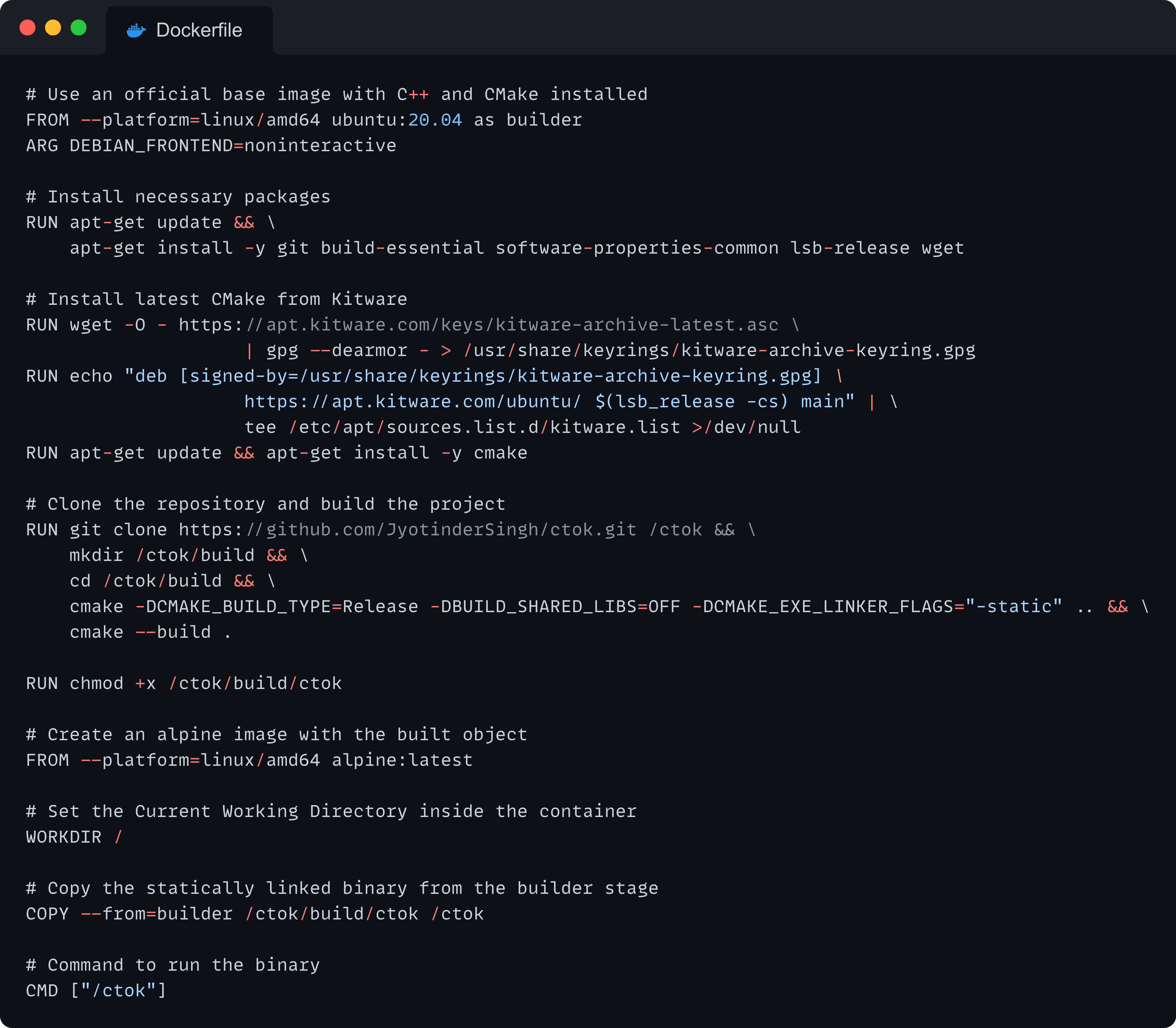Viewport: 1176px width, 1028px height.
Task: Click the CMD ["/ctok"] line
Action: [96, 991]
